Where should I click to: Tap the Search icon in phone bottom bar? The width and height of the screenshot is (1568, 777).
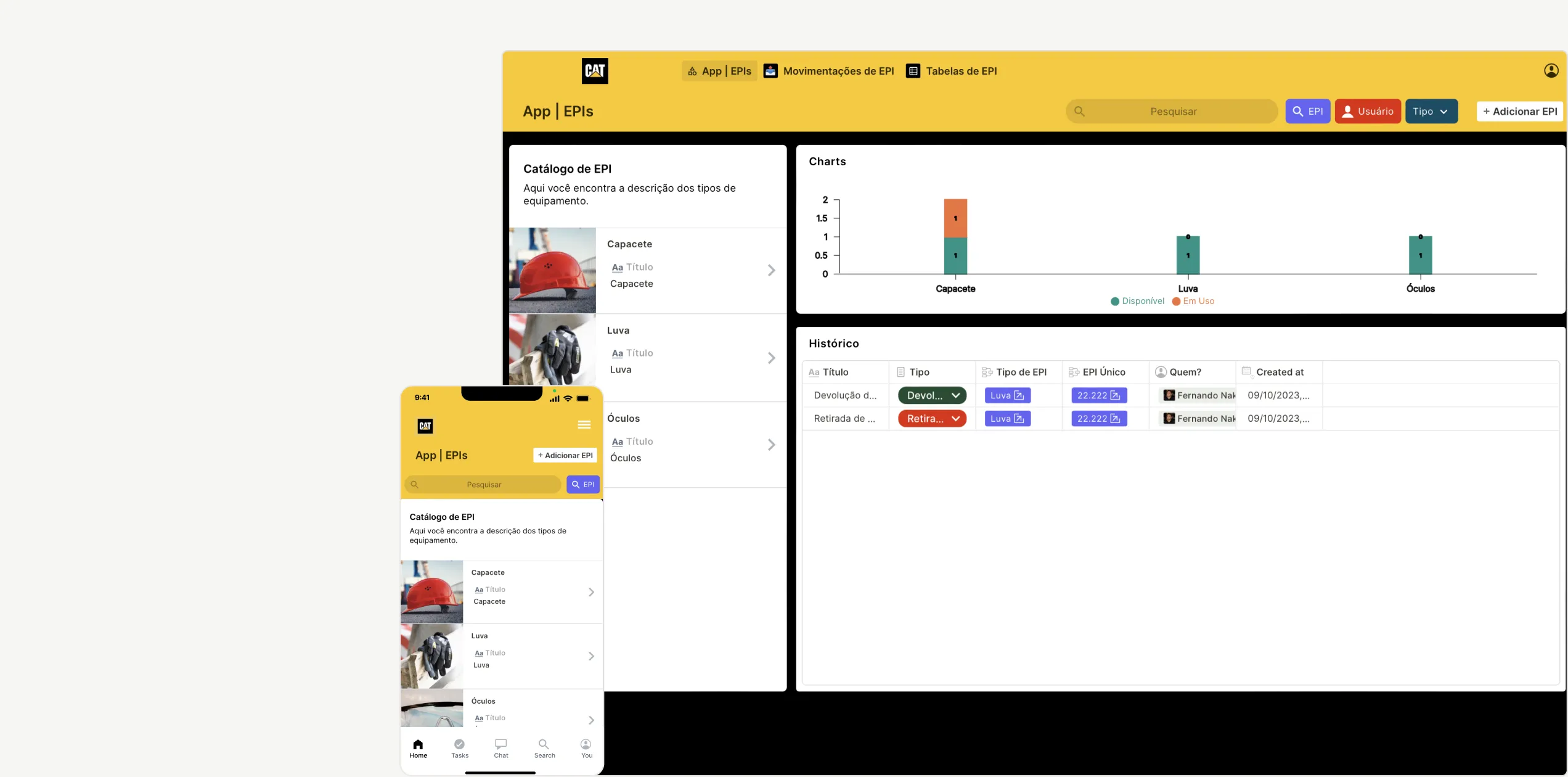pyautogui.click(x=544, y=744)
